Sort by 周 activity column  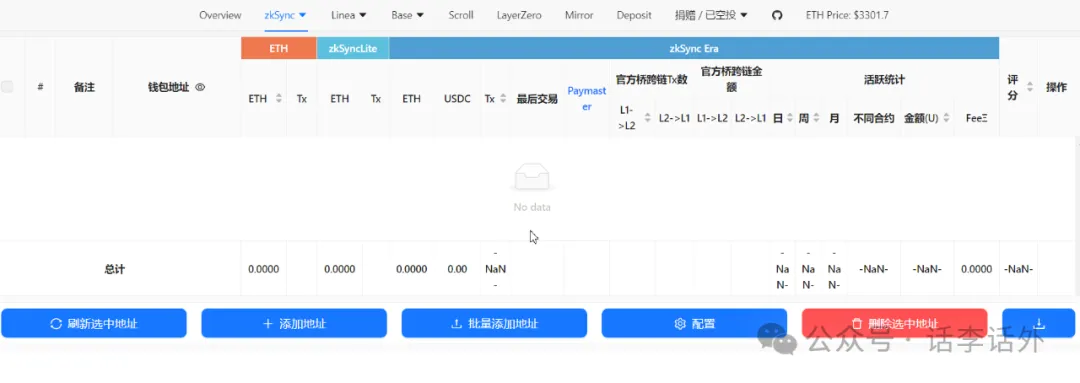pyautogui.click(x=816, y=118)
